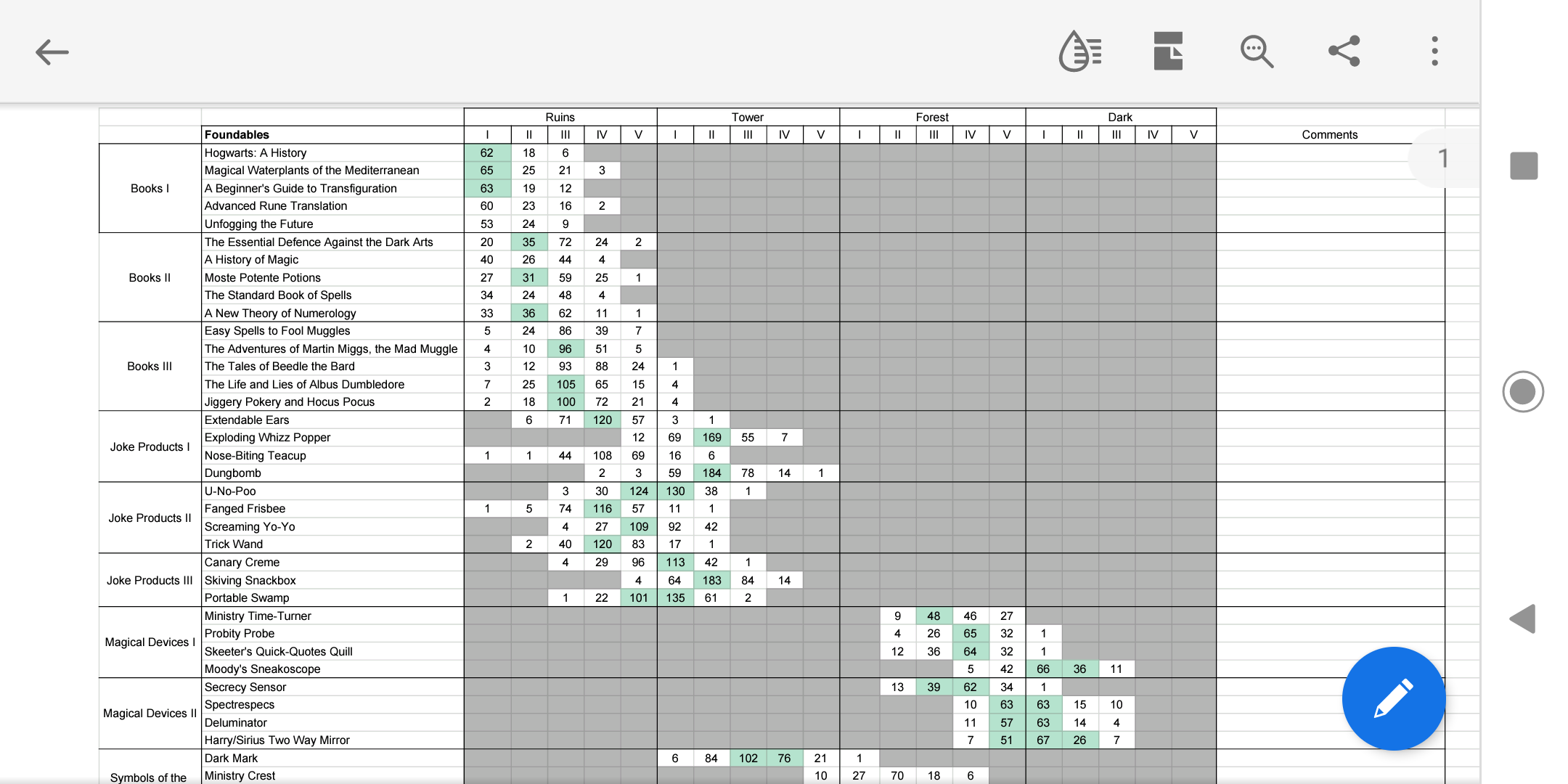This screenshot has width=1568, height=784.
Task: Open the ink/text reflow droplet icon
Action: click(x=1081, y=52)
